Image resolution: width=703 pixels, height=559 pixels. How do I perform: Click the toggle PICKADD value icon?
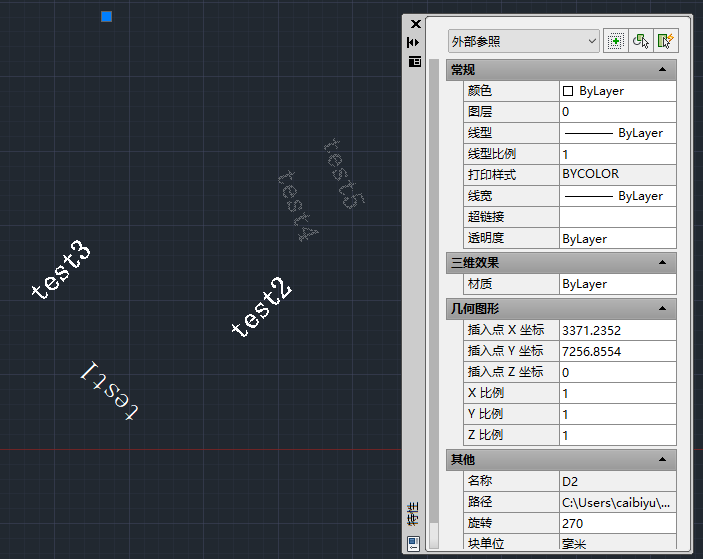[616, 41]
